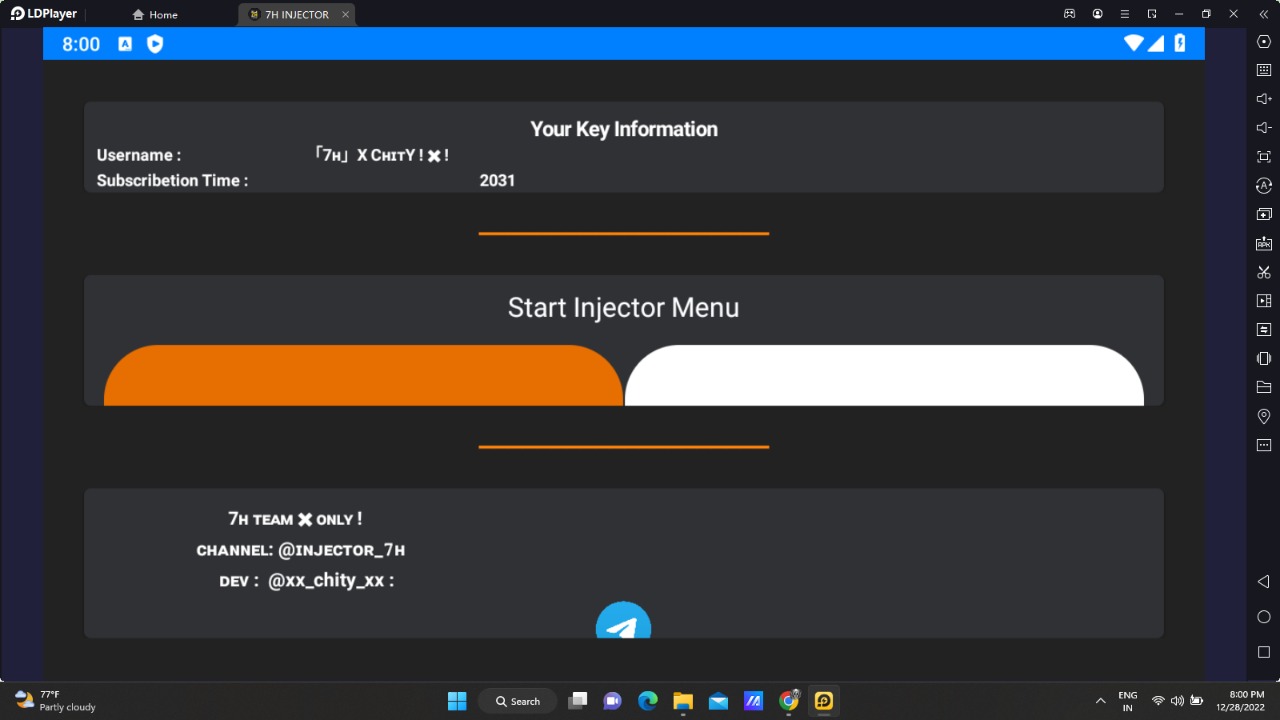Open video recorder sidebar icon
Screen dimensions: 1280x720
pos(1264,300)
